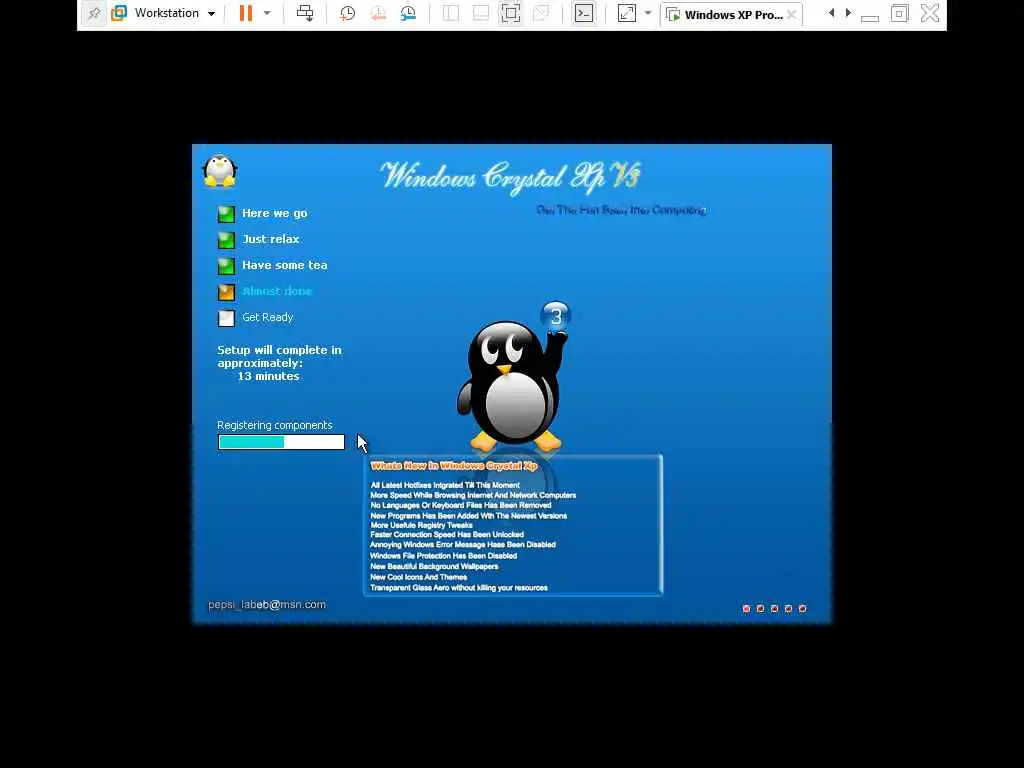Screen dimensions: 1024x768
Task: Click the blue number 3 orb
Action: [x=556, y=317]
